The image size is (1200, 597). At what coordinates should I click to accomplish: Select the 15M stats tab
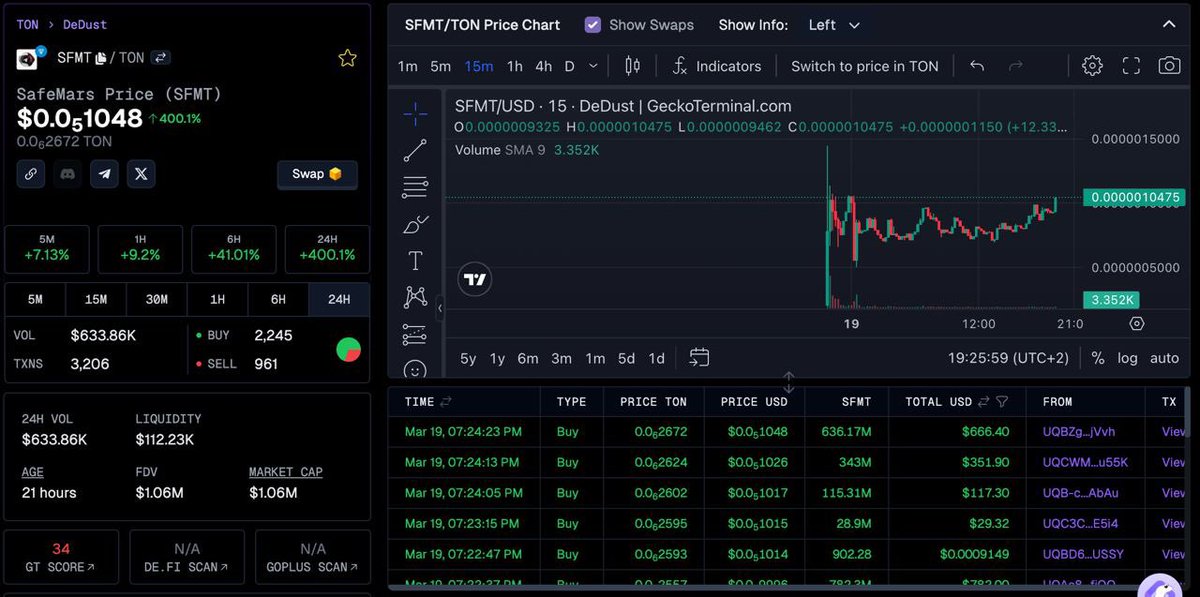pyautogui.click(x=96, y=300)
